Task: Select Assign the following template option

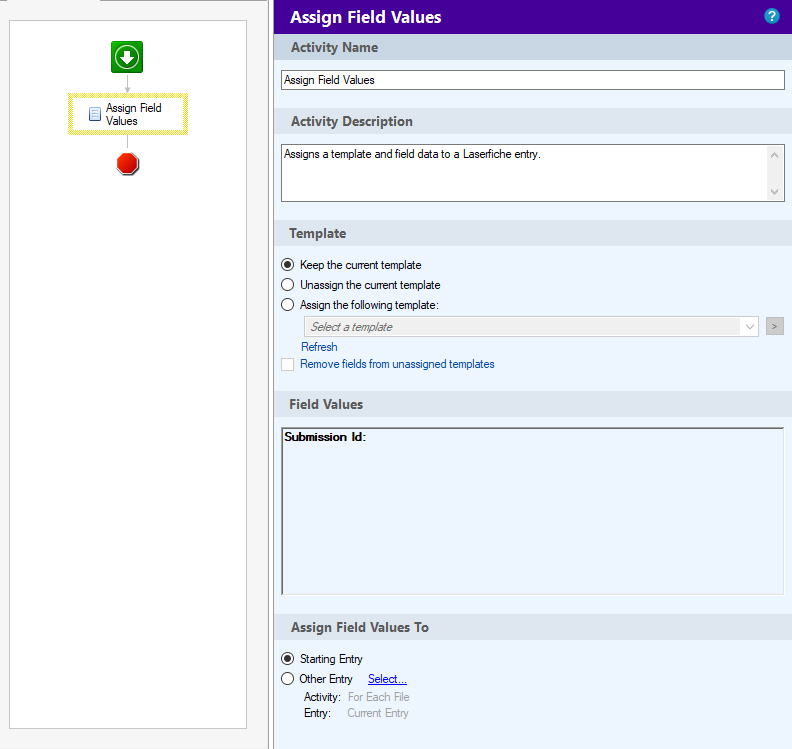Action: tap(287, 305)
